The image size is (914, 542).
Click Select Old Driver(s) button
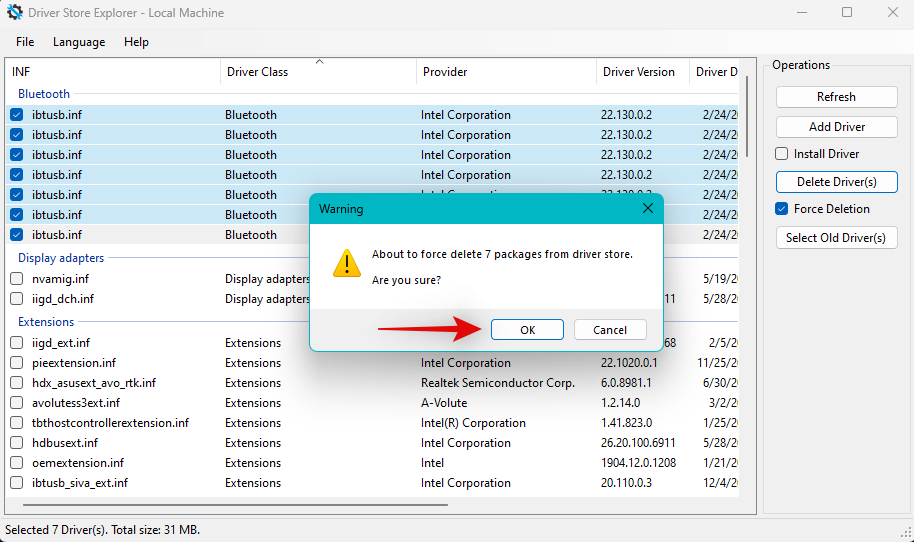[836, 238]
